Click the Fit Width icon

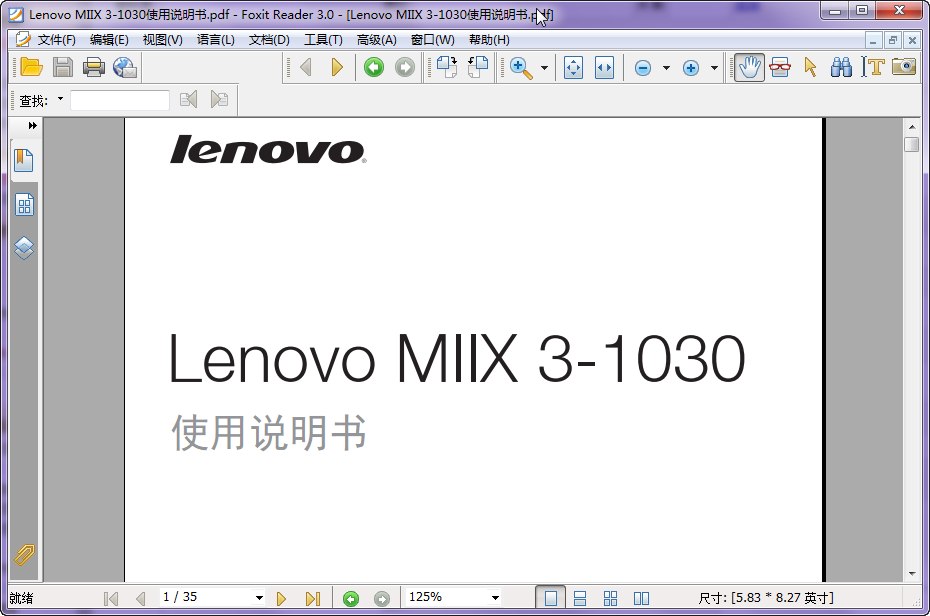tap(604, 68)
